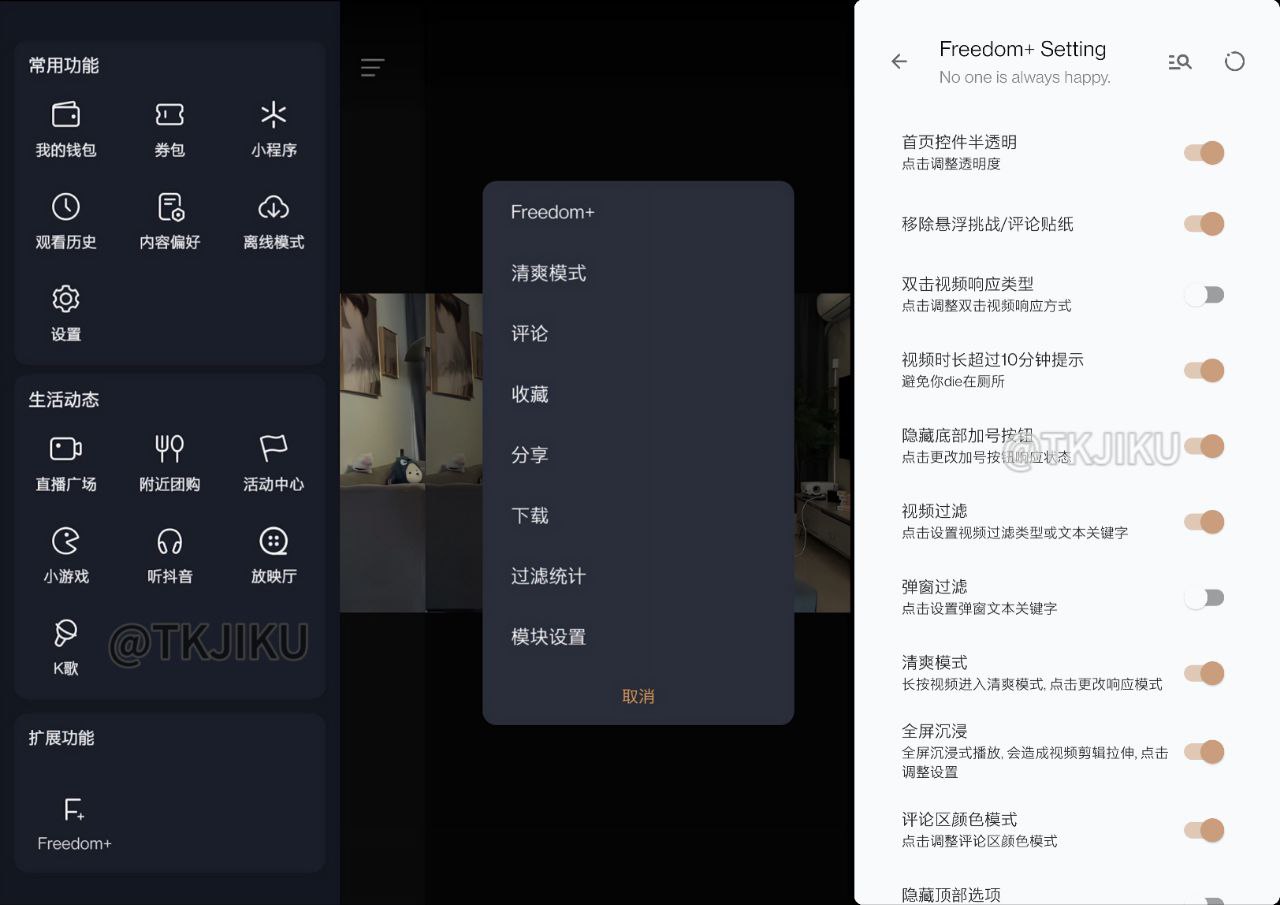Enable the 弹窗过滤 switch

tap(1204, 598)
